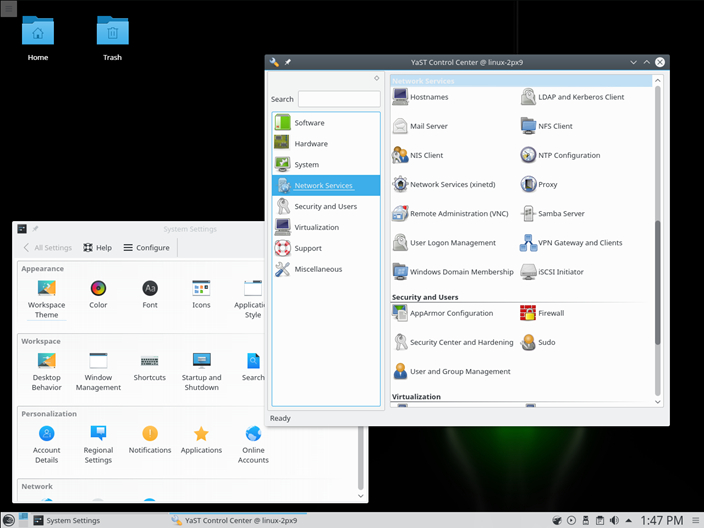Click the YaST Search input field

[339, 99]
